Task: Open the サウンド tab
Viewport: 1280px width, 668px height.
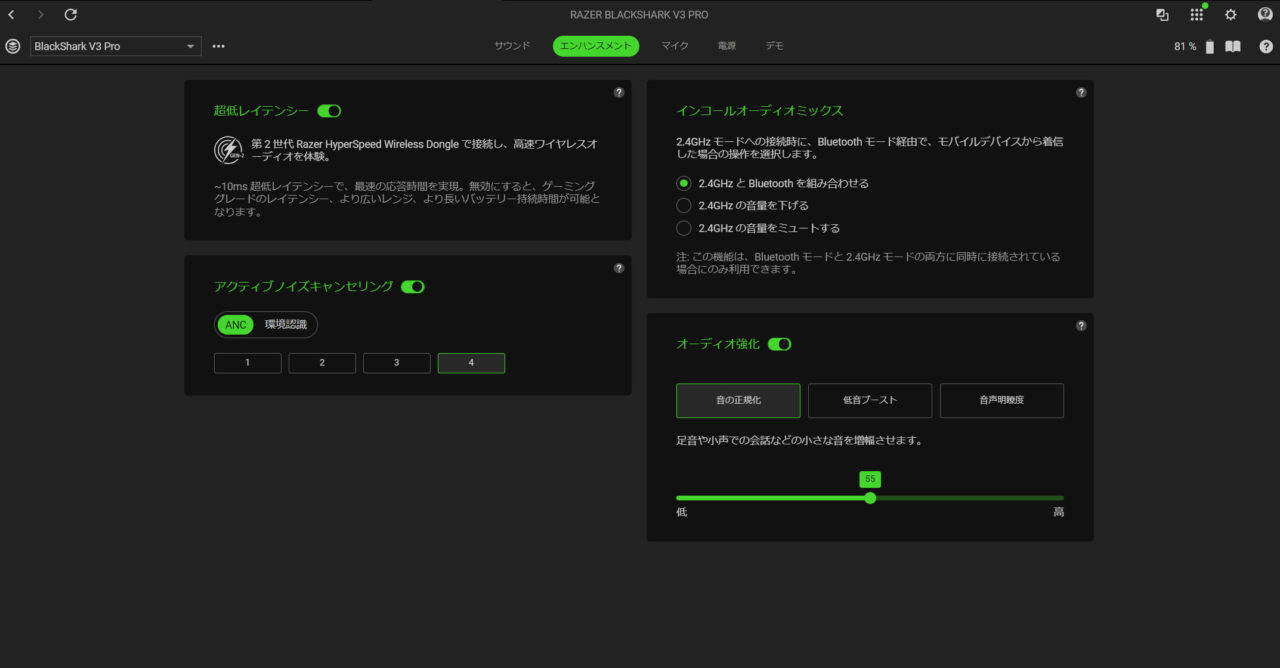Action: tap(512, 46)
